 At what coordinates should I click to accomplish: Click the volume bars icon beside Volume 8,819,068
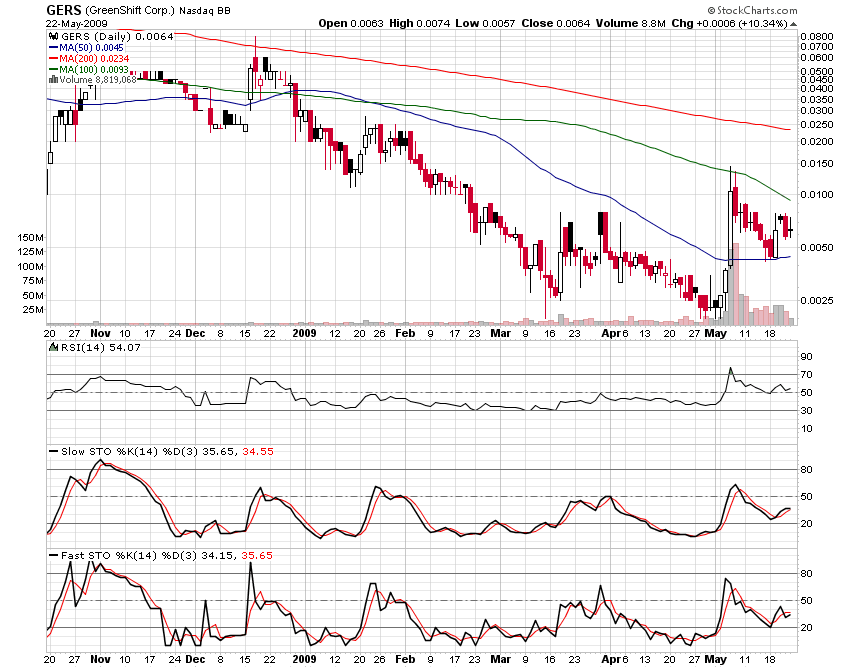(x=53, y=80)
